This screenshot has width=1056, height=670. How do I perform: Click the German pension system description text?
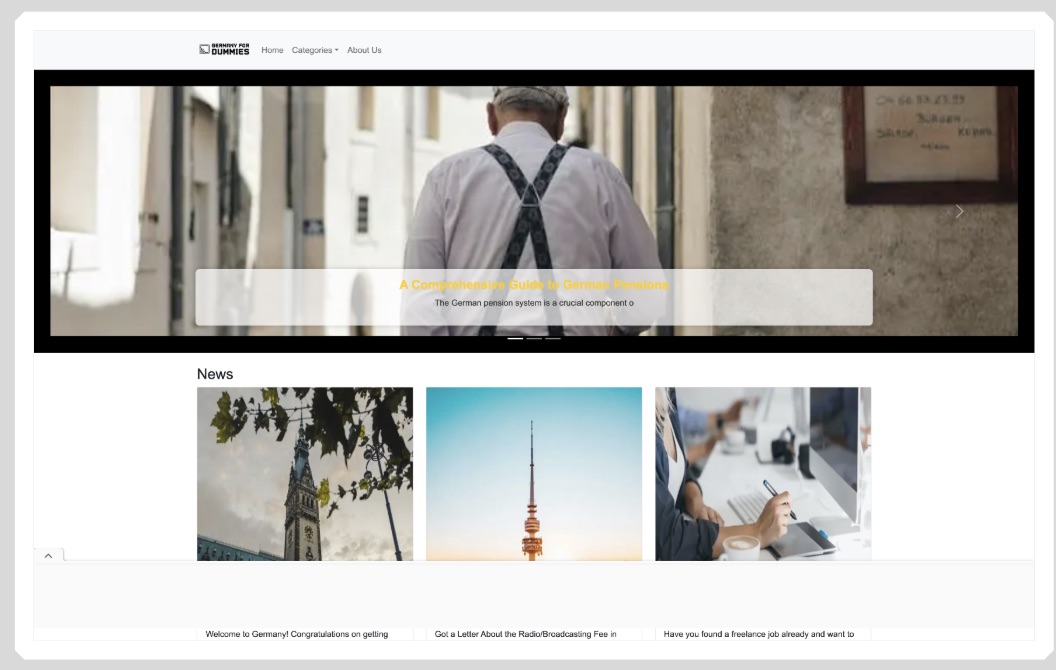pyautogui.click(x=534, y=303)
